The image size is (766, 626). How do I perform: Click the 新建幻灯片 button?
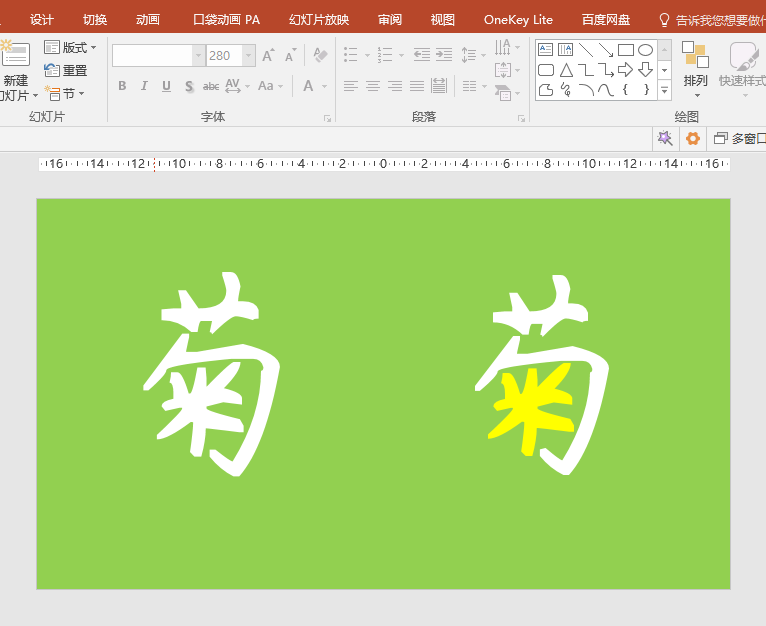click(x=17, y=71)
